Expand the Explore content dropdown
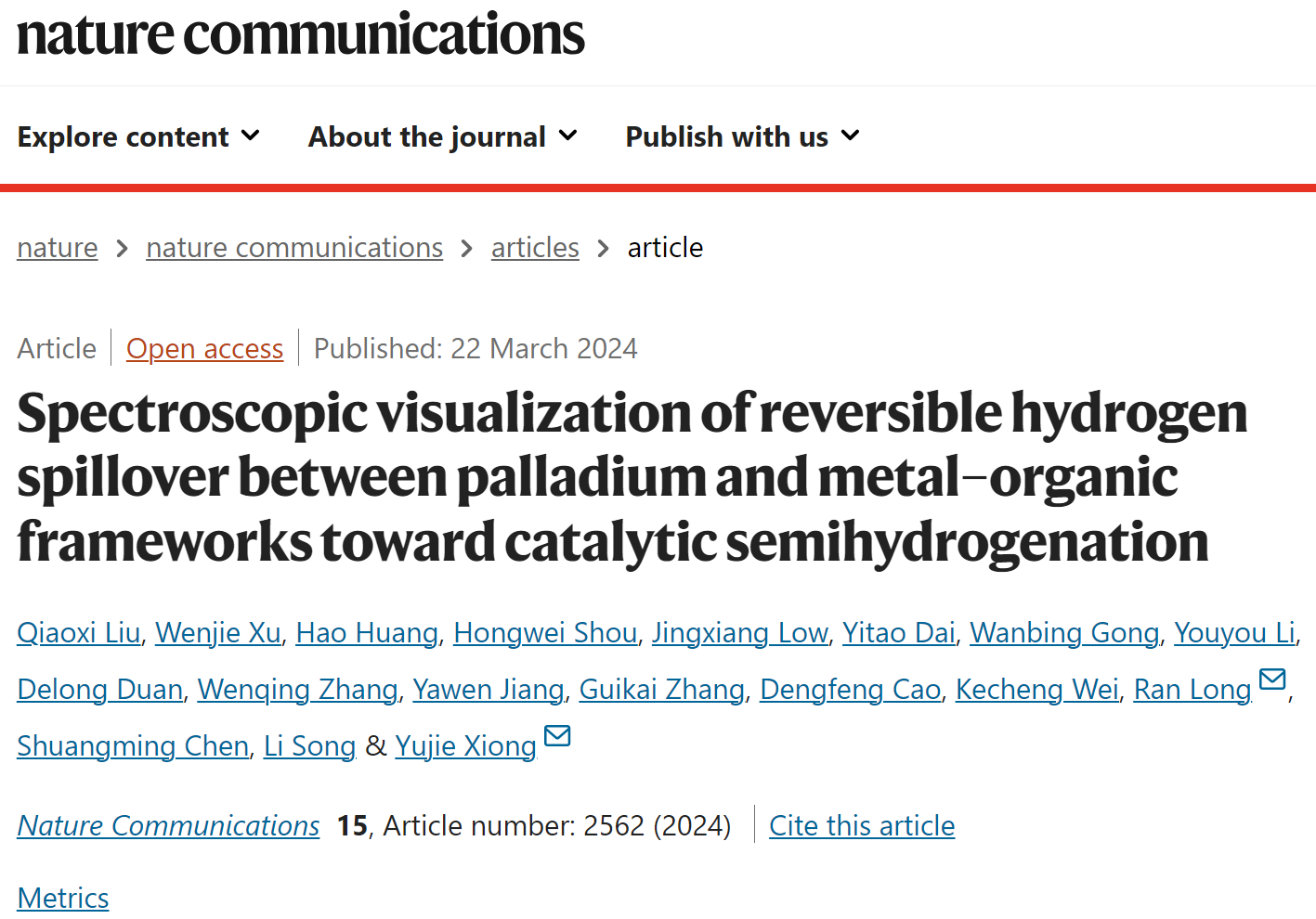This screenshot has height=919, width=1316. point(138,136)
